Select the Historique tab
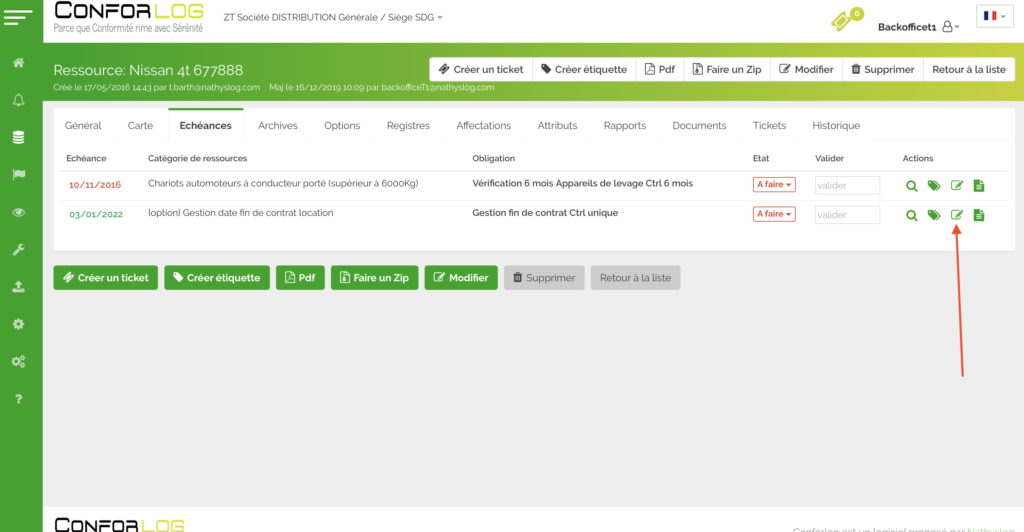This screenshot has width=1024, height=532. coord(836,126)
